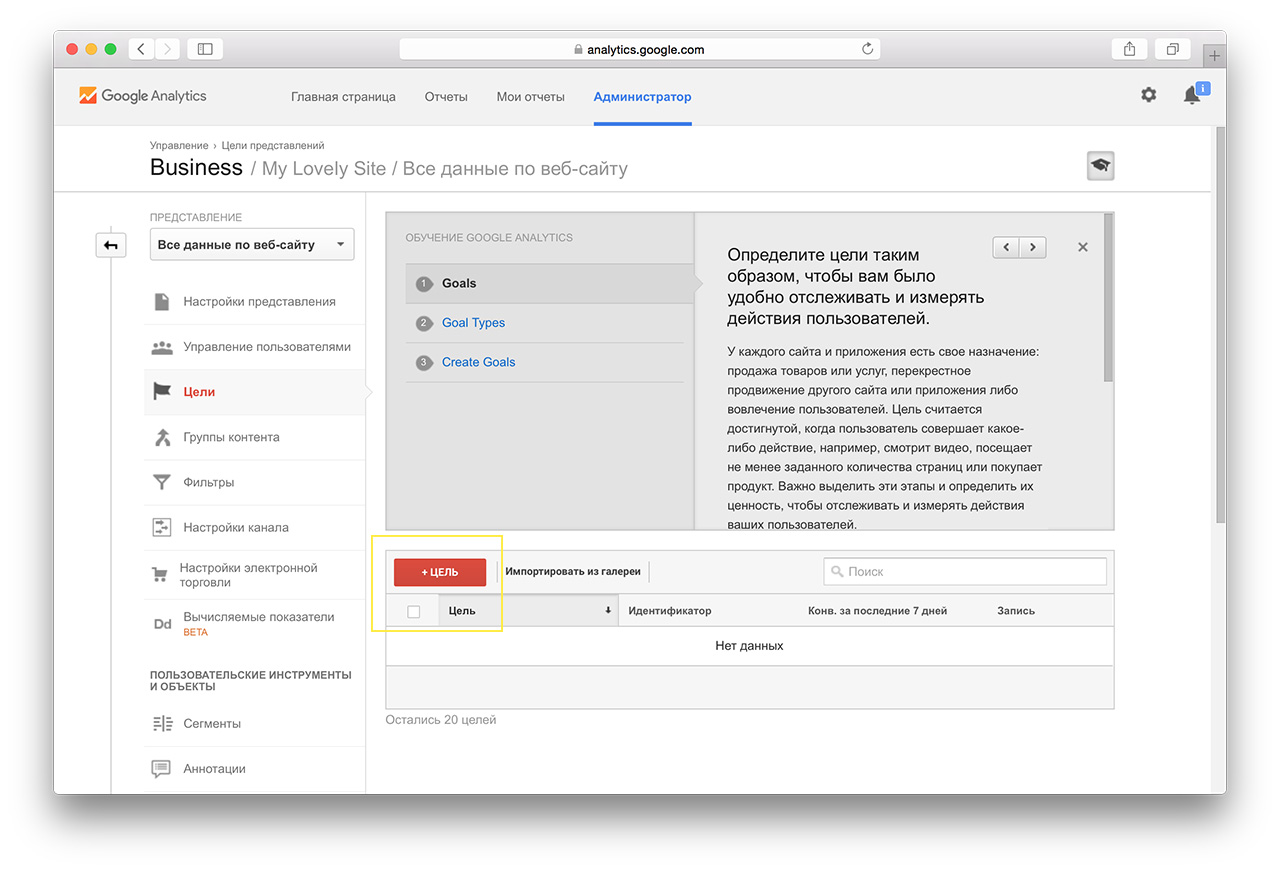Open the Мои отчеты tab
The height and width of the screenshot is (871, 1280).
pyautogui.click(x=530, y=97)
